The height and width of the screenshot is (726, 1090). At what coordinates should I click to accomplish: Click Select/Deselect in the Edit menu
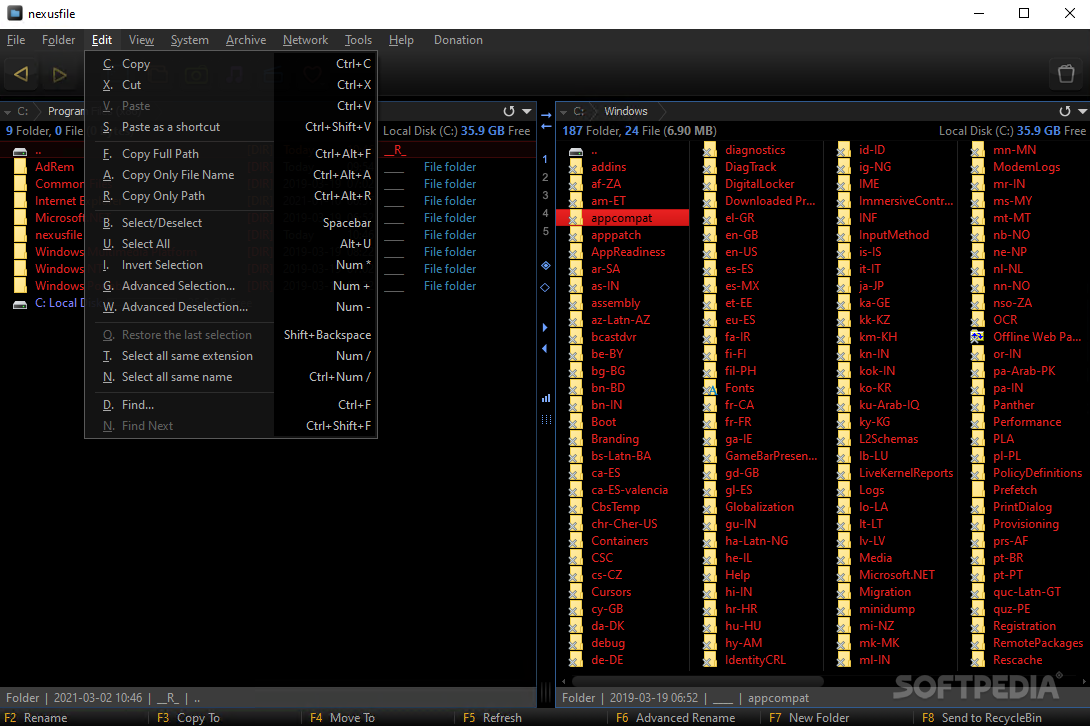tap(231, 223)
